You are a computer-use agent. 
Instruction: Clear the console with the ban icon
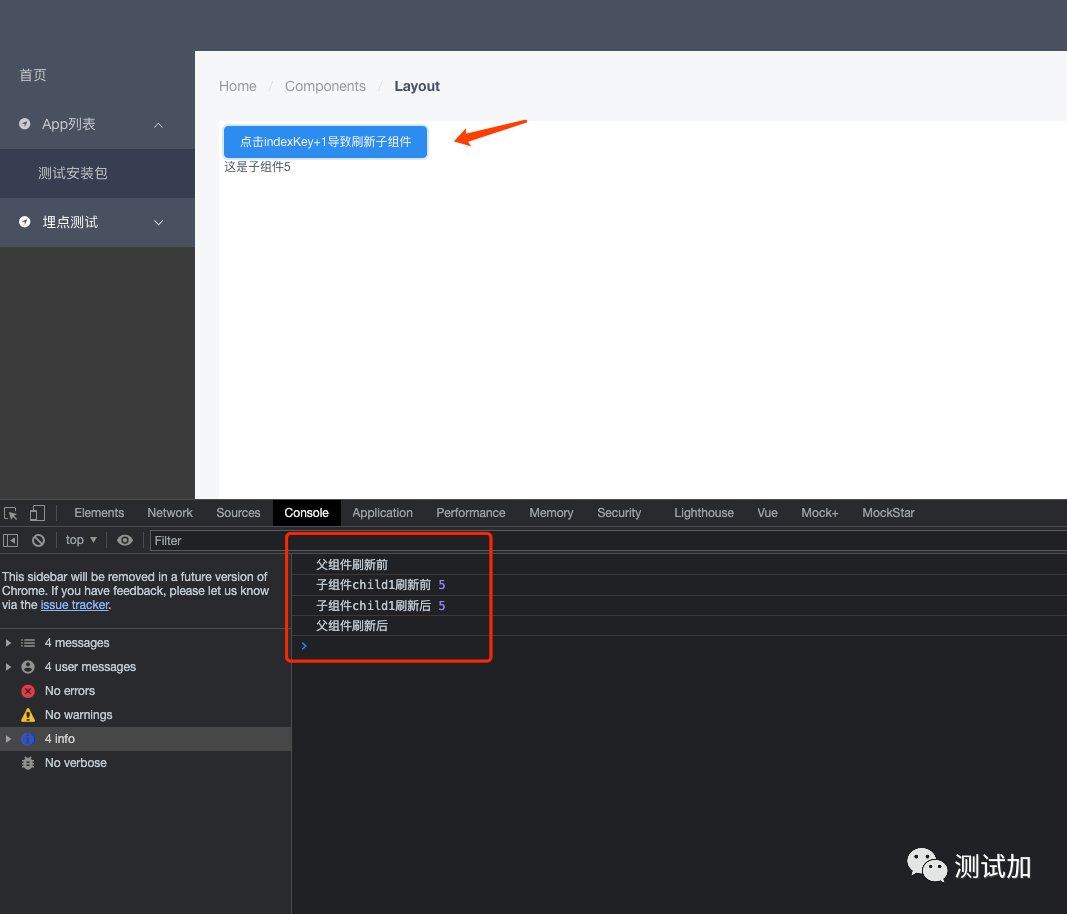click(38, 540)
